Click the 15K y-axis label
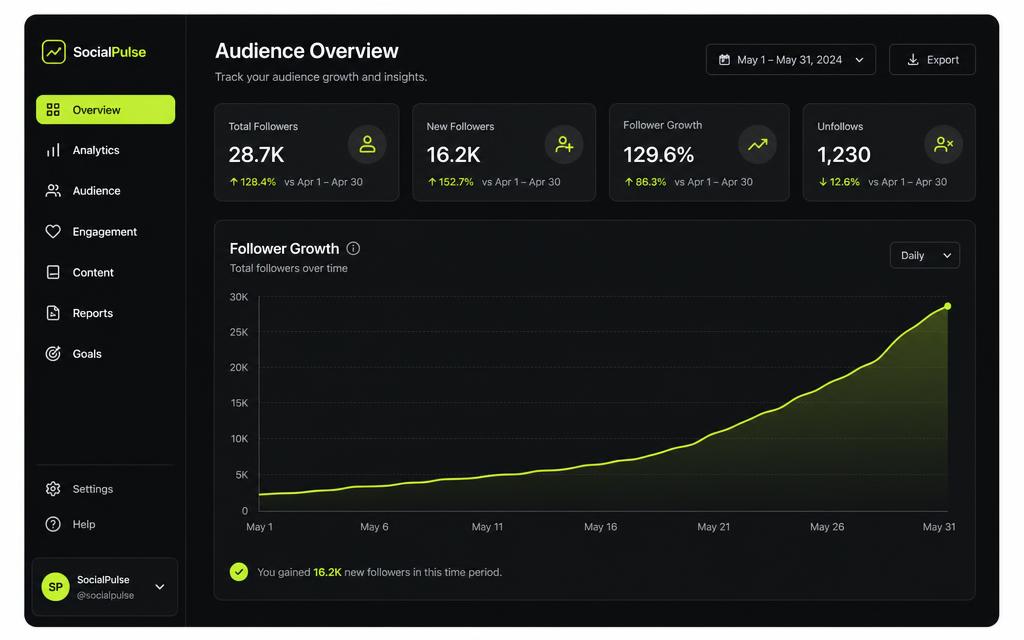 pyautogui.click(x=239, y=403)
